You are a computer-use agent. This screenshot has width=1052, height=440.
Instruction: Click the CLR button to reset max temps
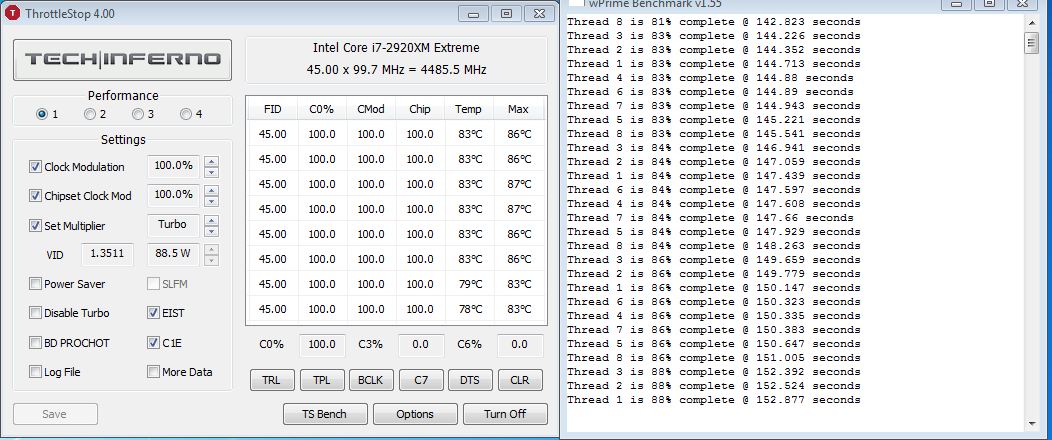[520, 380]
